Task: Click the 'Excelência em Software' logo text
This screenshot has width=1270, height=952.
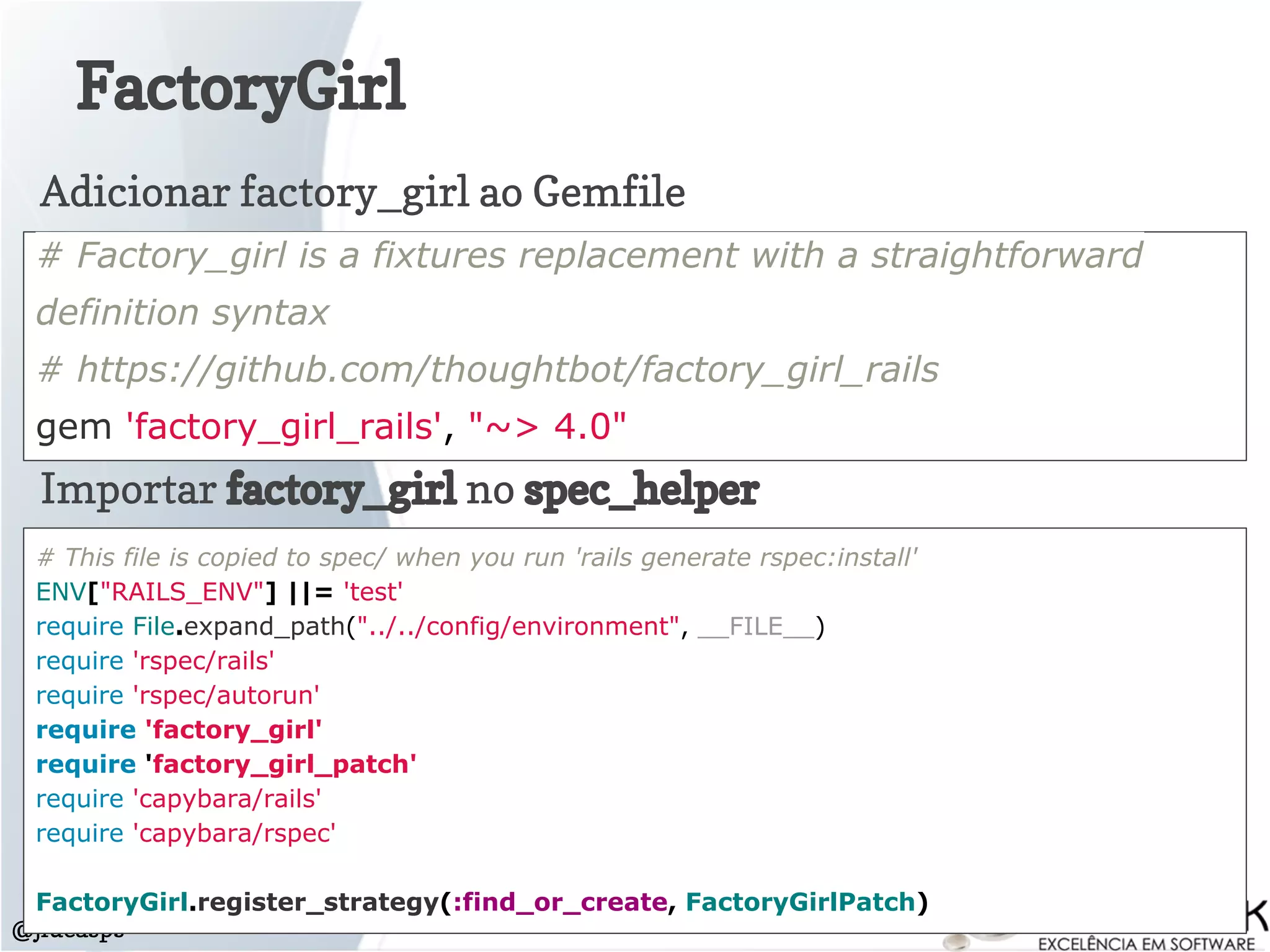Action: pyautogui.click(x=1146, y=944)
